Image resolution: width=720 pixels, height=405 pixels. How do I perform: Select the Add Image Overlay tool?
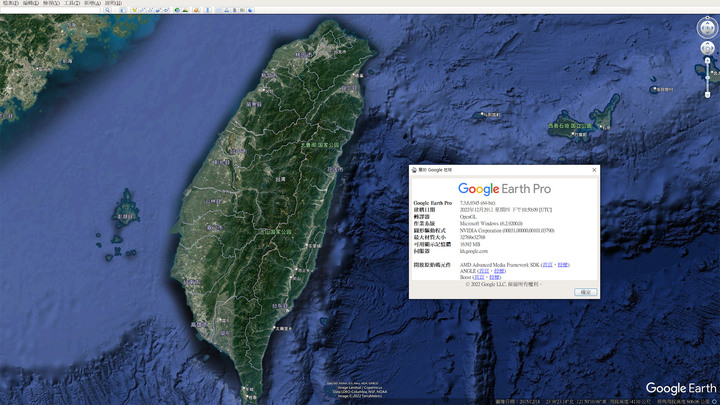(x=158, y=10)
